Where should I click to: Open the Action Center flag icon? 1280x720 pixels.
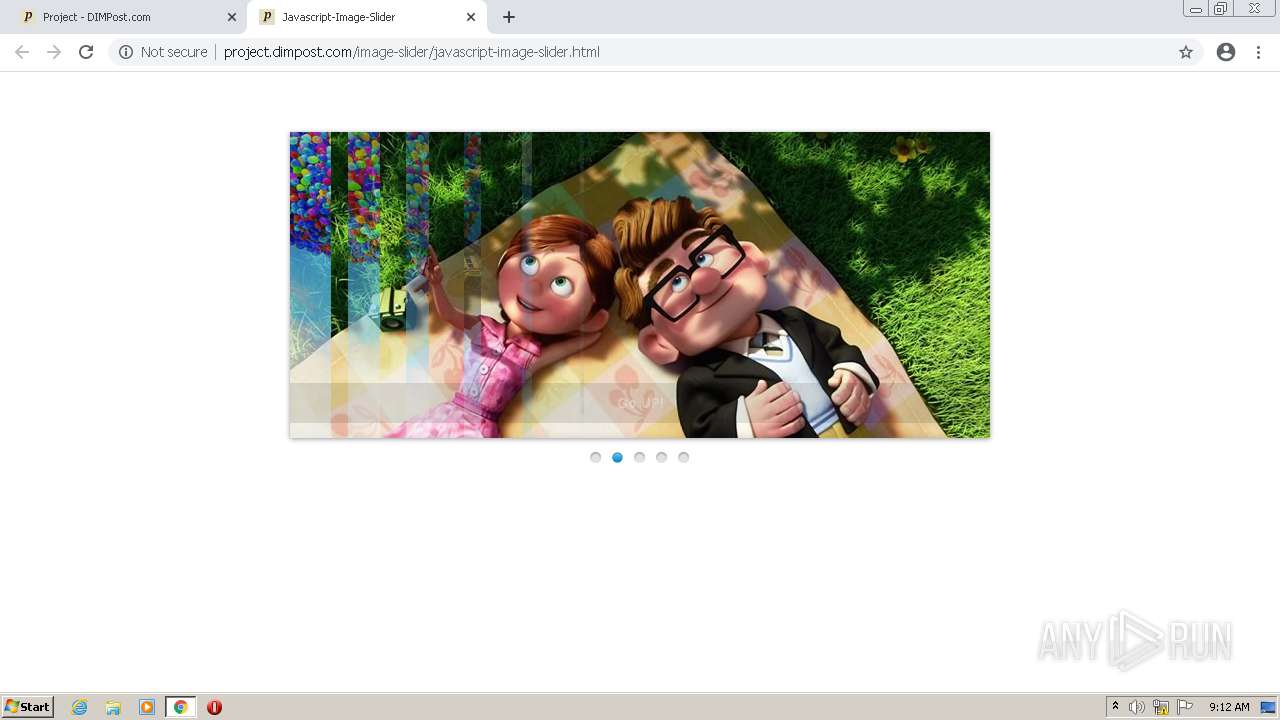point(1185,707)
